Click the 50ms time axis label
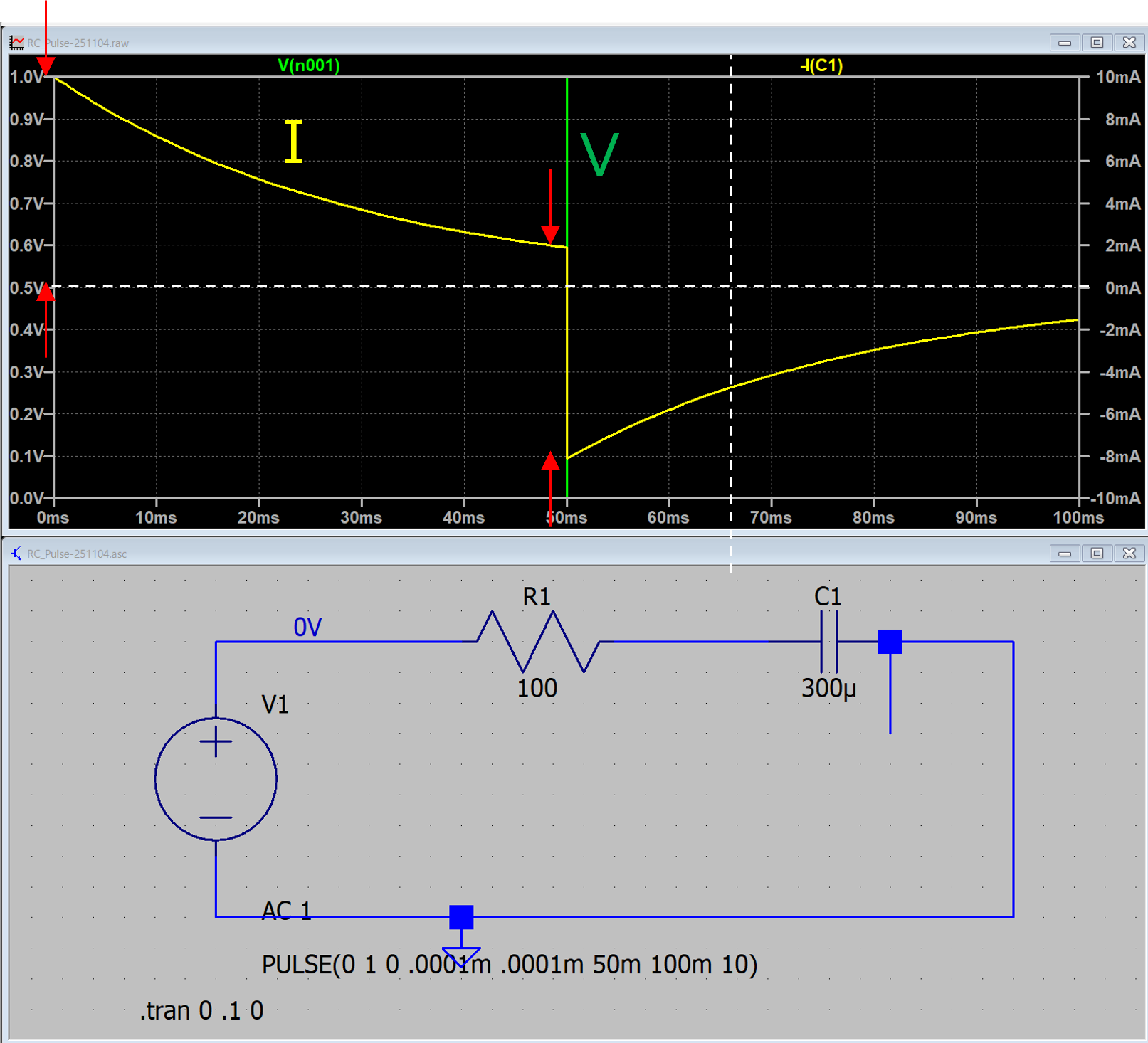This screenshot has height=1043, width=1148. coord(567,518)
